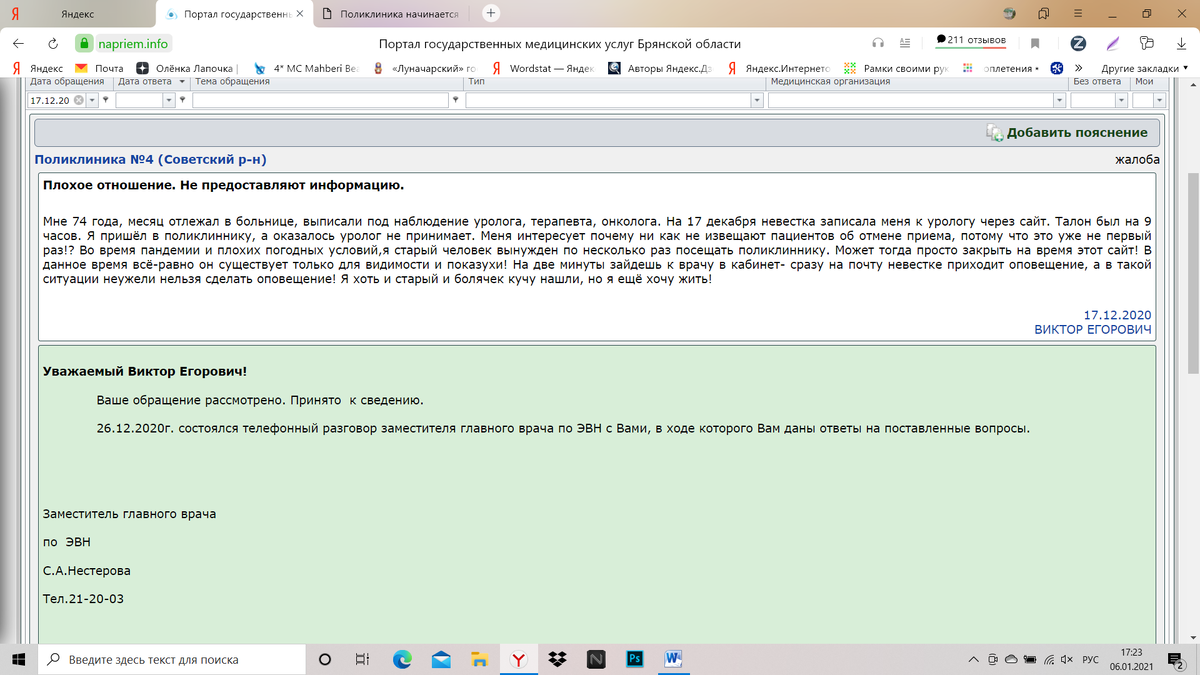Open the browser downloads icon

[x=1181, y=43]
